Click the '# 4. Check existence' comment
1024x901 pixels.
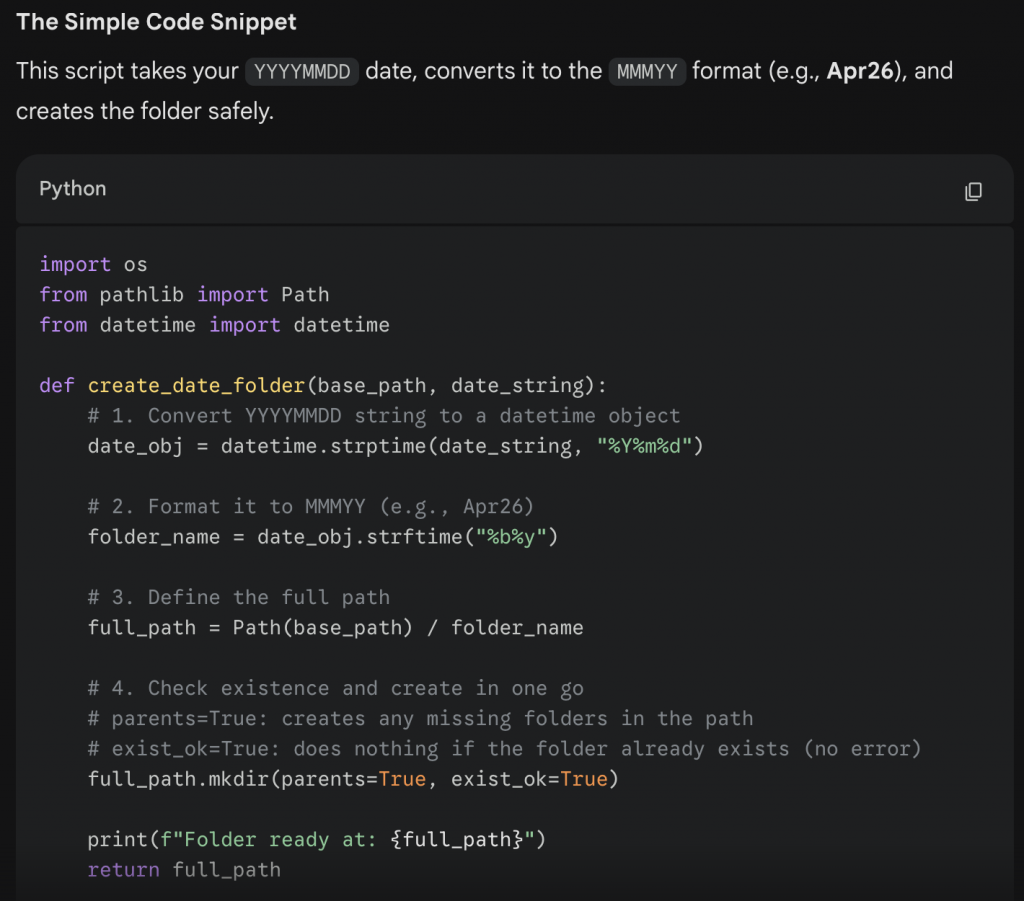click(x=335, y=688)
